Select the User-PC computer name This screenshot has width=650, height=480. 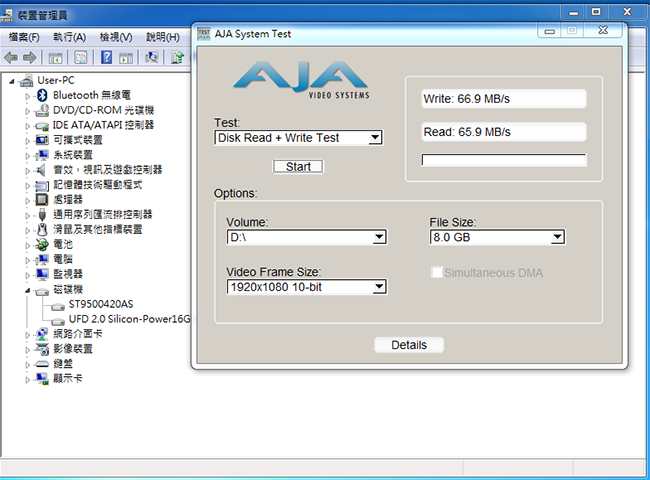click(56, 80)
